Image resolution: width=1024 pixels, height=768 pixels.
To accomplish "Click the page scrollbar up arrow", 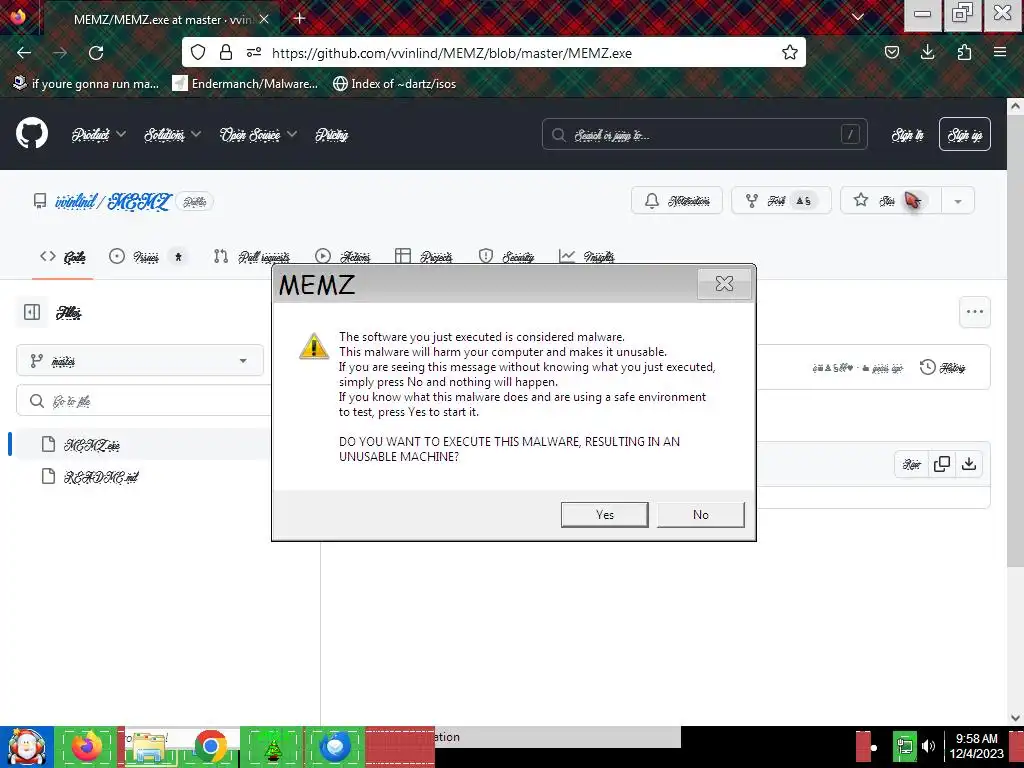I will [1016, 105].
